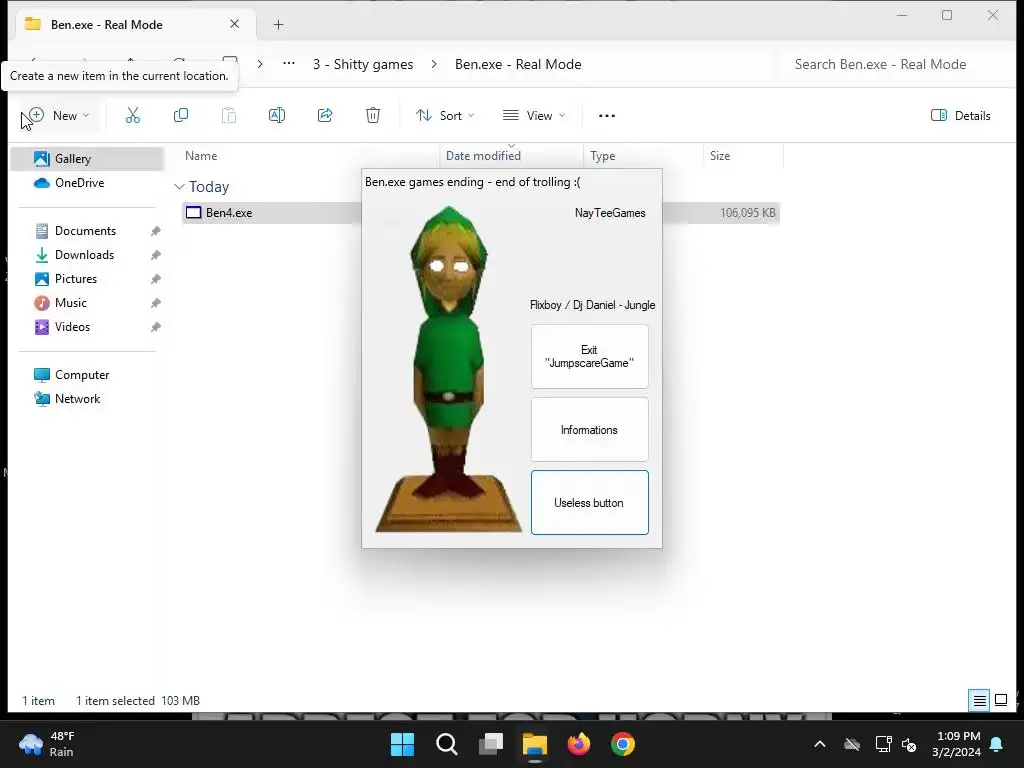This screenshot has width=1024, height=768.
Task: Sort files by the Name column header
Action: tap(201, 155)
